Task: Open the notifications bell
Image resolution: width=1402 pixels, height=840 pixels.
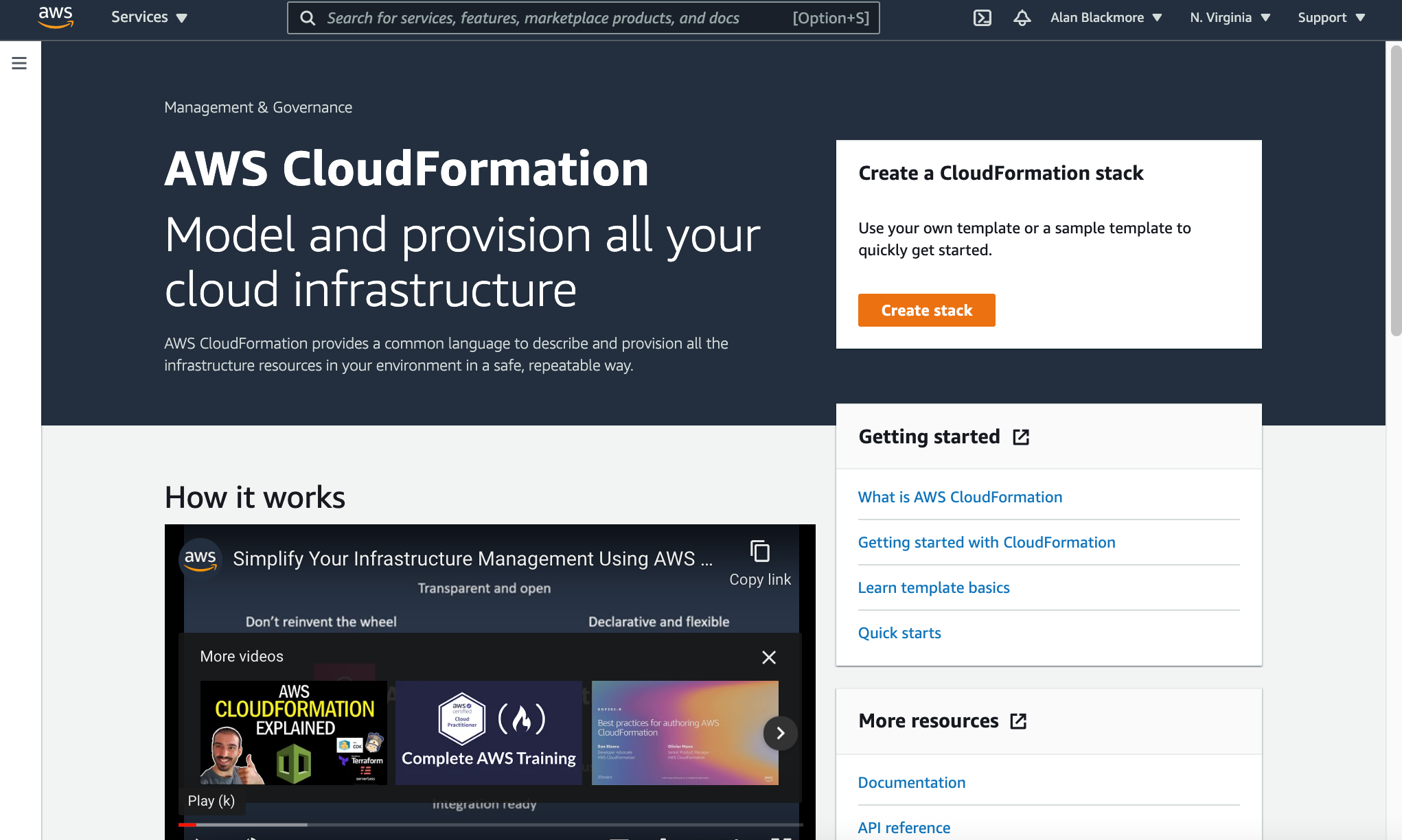Action: [x=1022, y=19]
